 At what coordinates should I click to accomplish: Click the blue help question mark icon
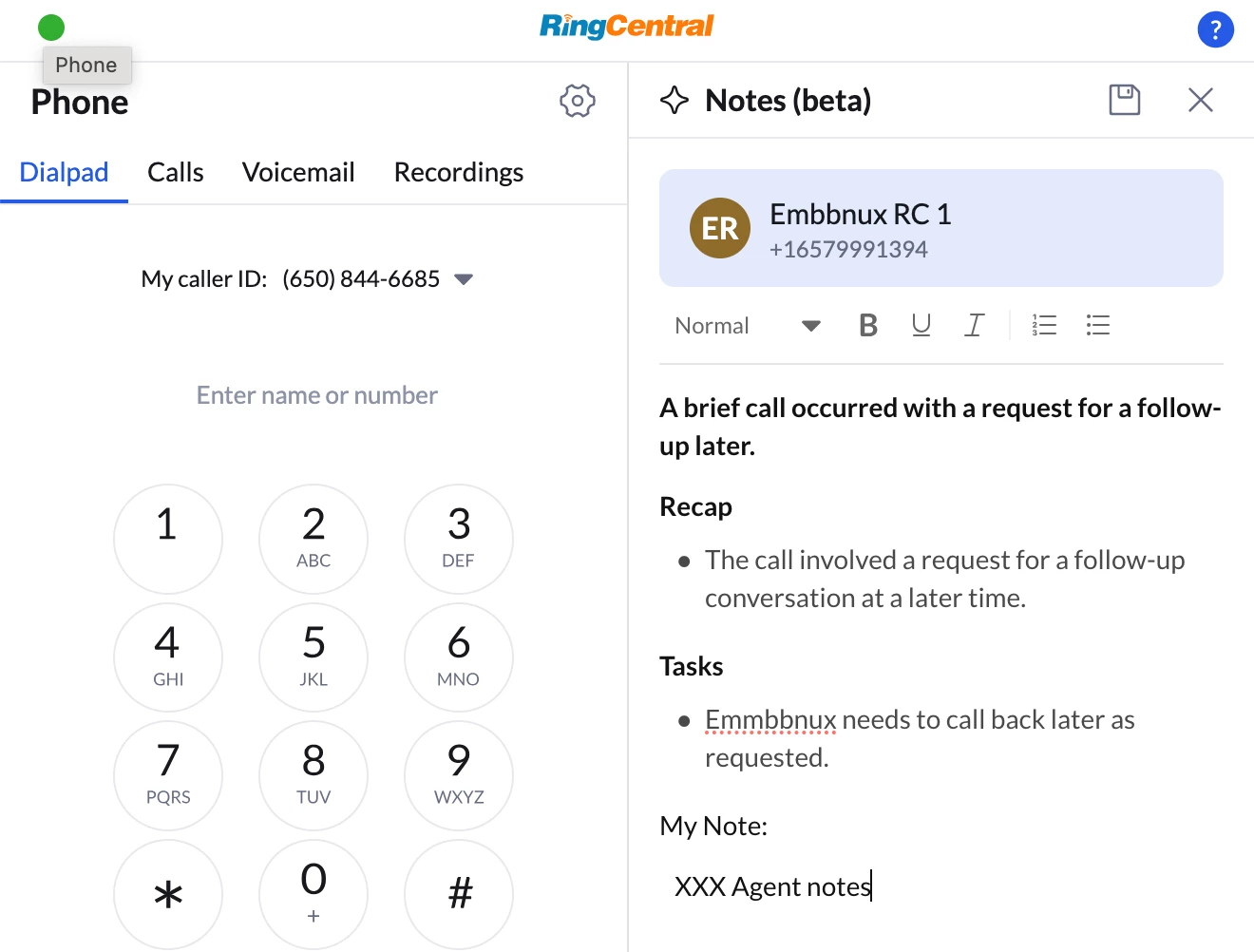[1215, 29]
